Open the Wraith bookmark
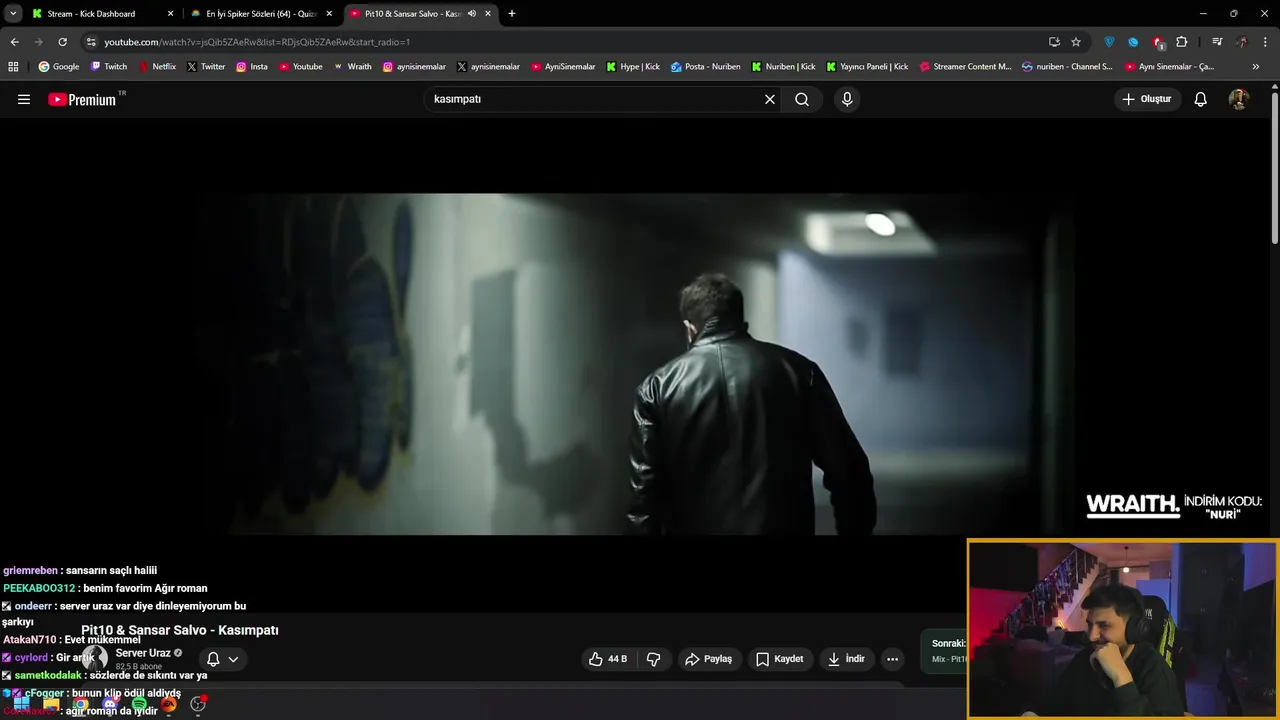This screenshot has width=1280, height=720. click(x=353, y=67)
